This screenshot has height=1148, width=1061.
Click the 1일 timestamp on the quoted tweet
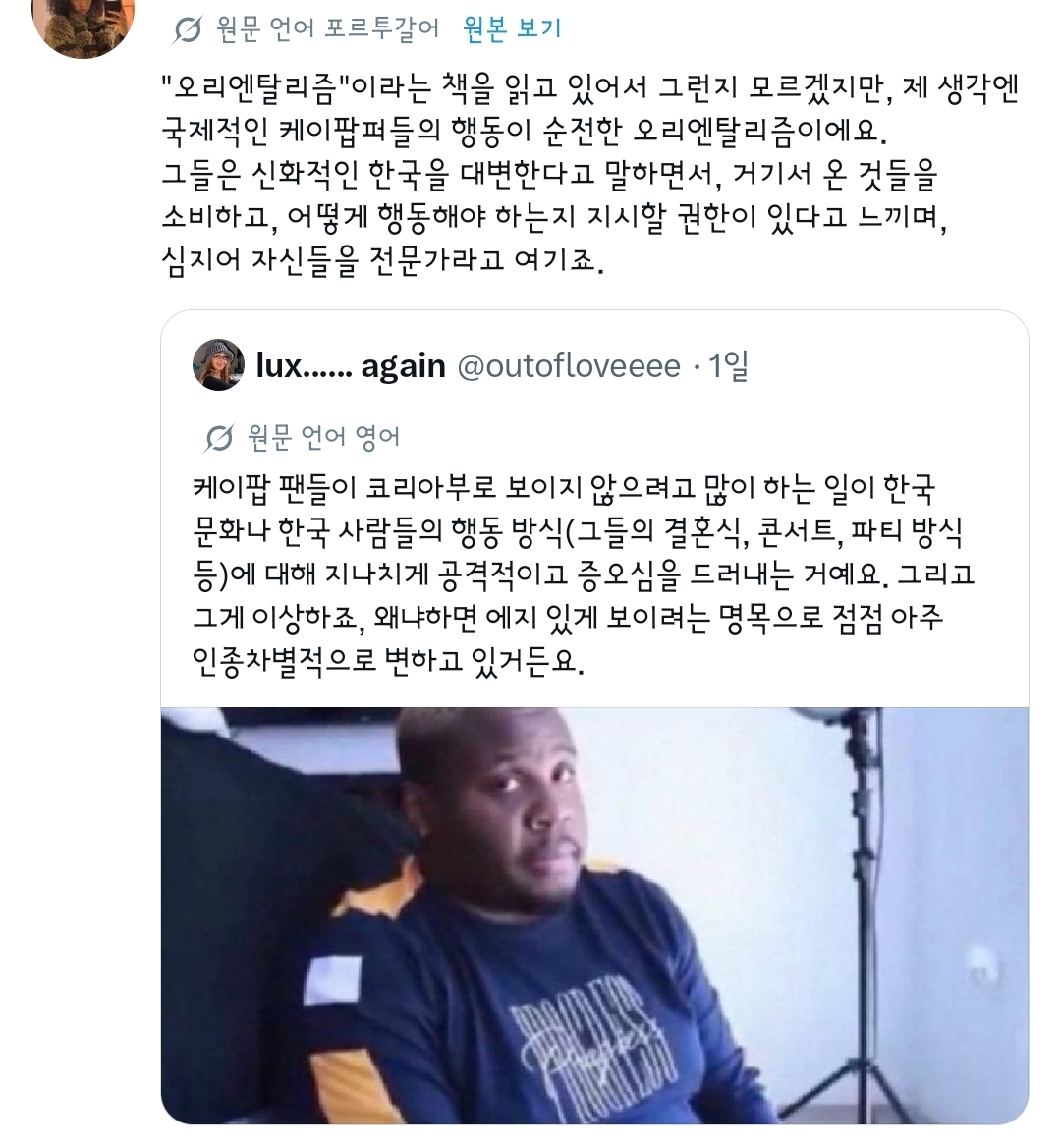pyautogui.click(x=728, y=365)
